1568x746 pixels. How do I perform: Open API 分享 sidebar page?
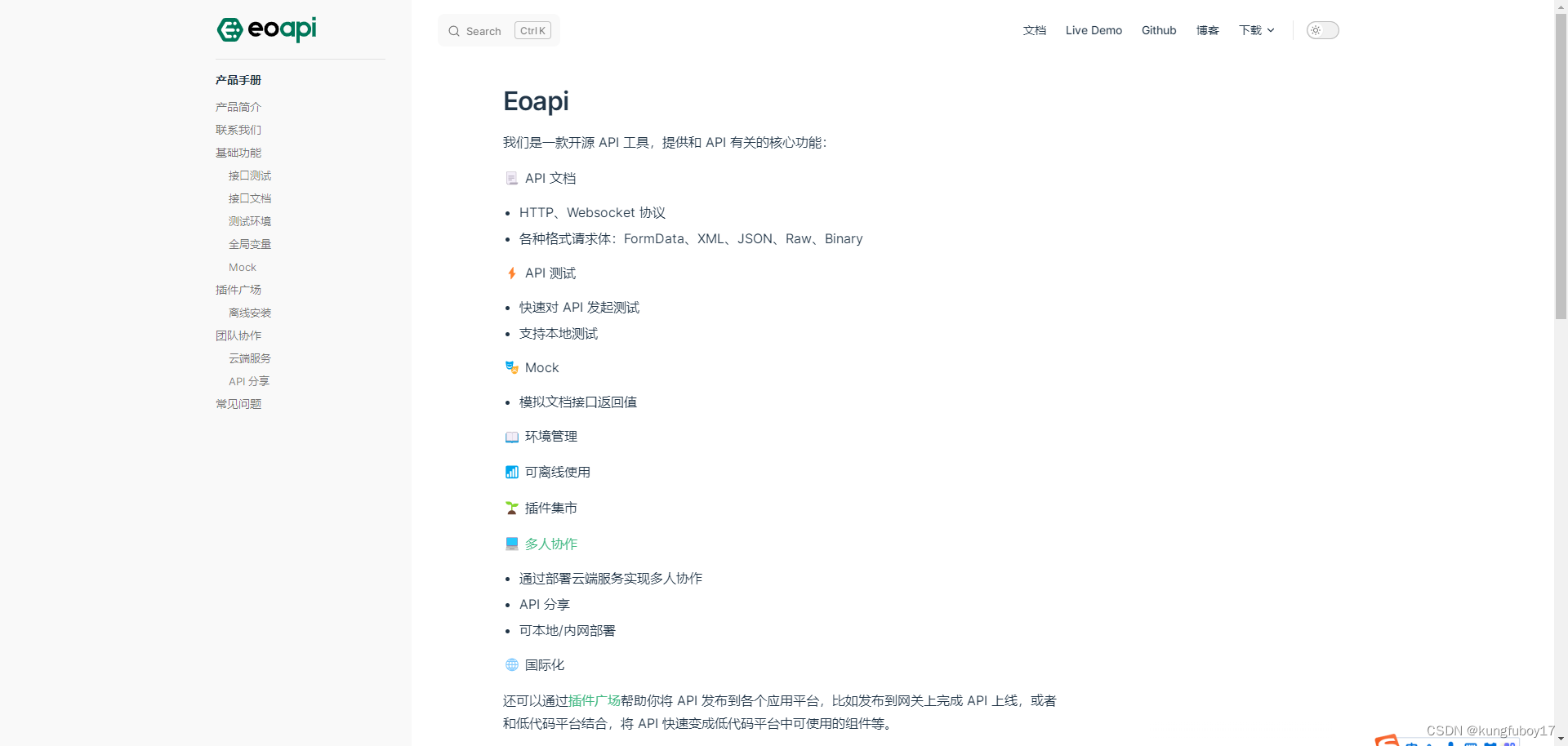[x=249, y=381]
